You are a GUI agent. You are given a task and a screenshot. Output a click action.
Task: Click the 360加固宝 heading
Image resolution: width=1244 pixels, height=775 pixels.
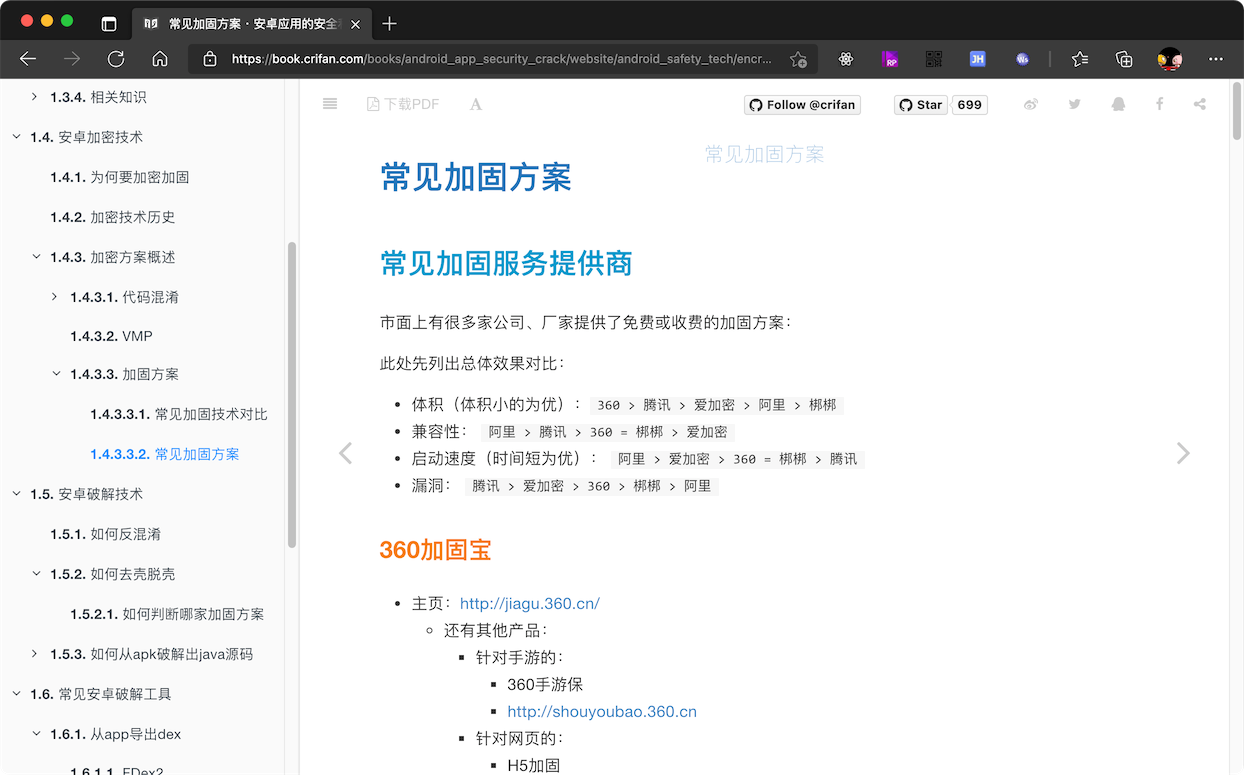[x=435, y=549]
